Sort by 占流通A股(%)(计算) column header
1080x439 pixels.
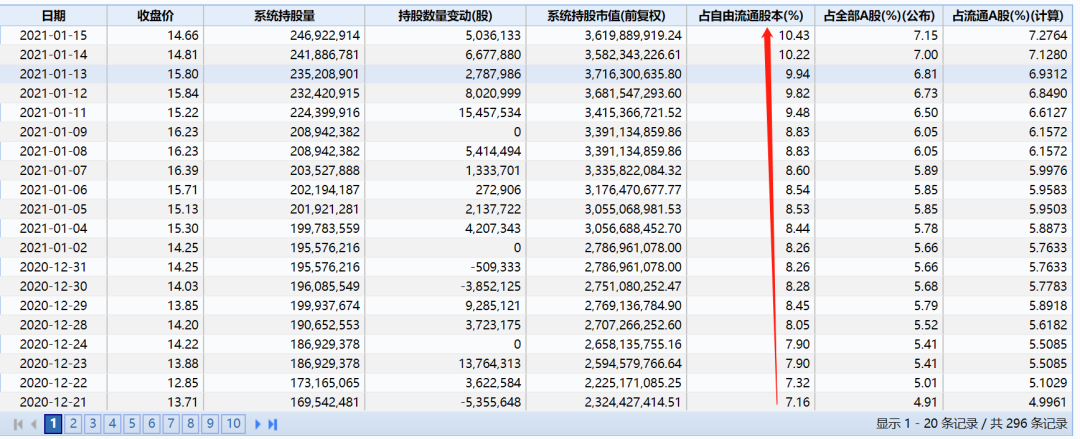(x=1009, y=15)
